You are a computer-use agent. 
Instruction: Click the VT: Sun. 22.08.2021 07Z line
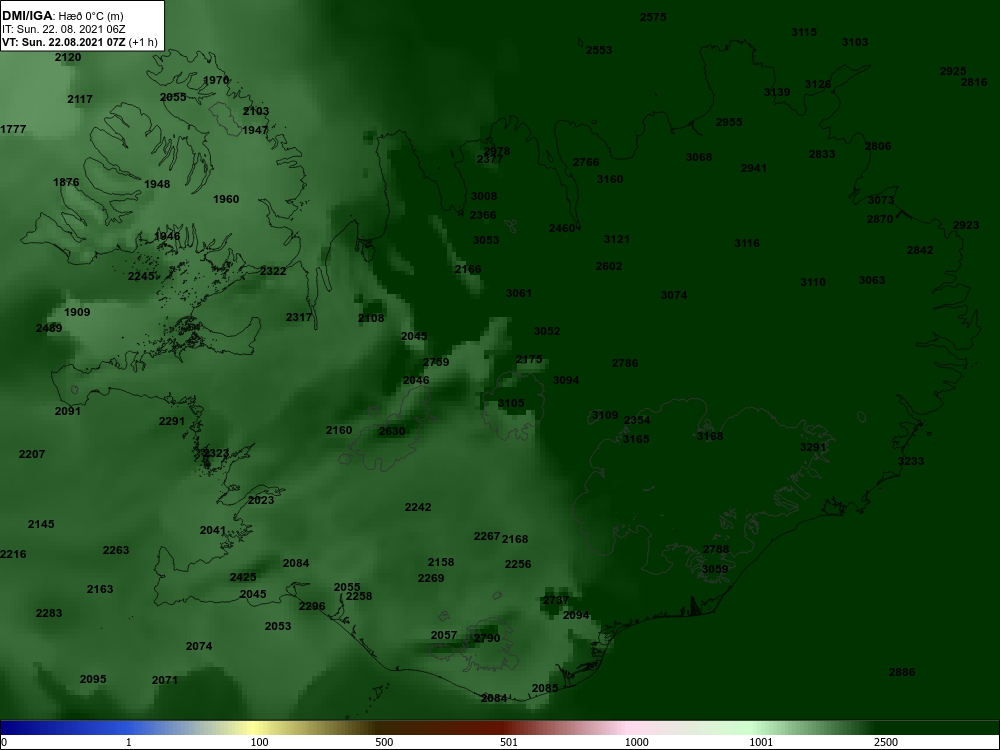coord(80,43)
